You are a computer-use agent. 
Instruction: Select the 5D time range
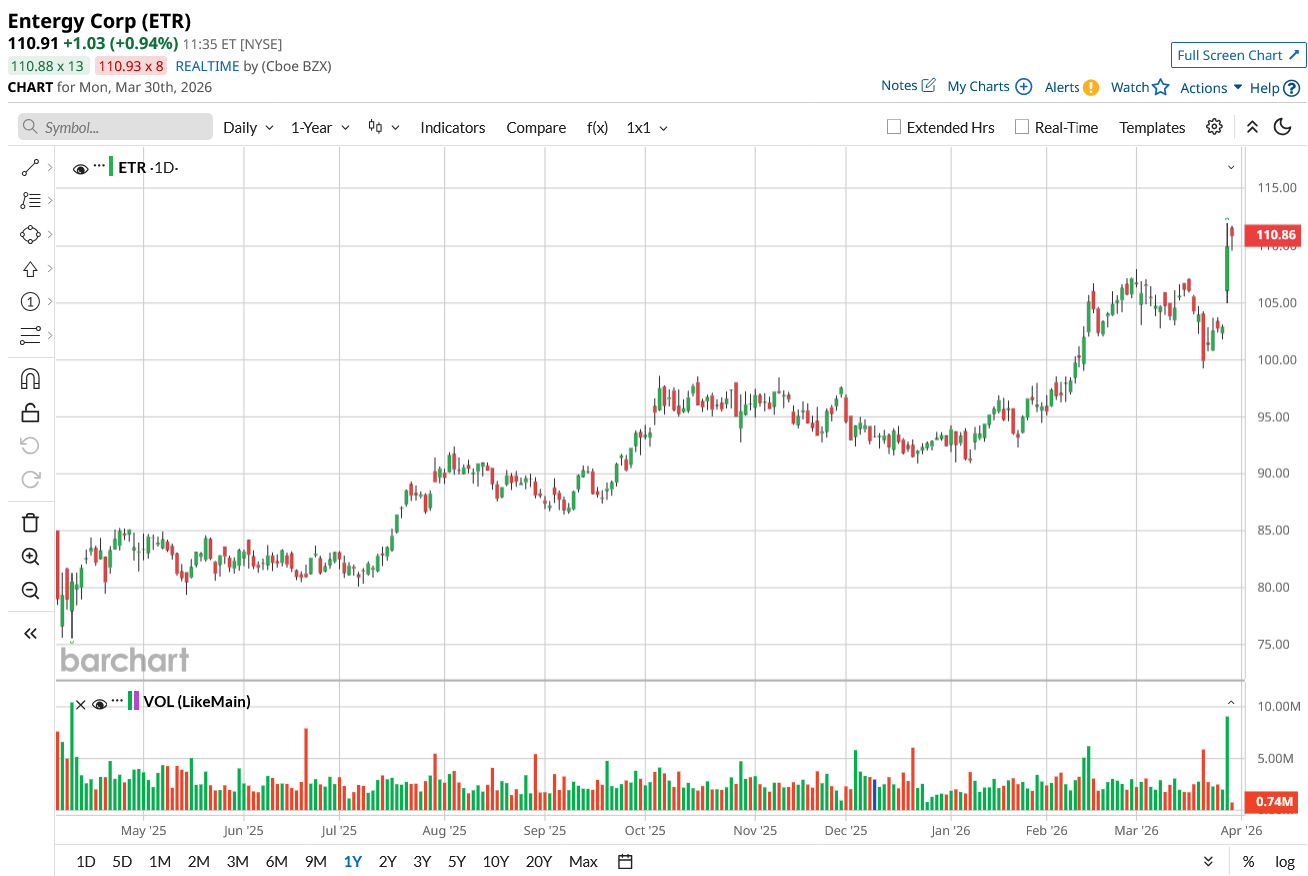(x=122, y=861)
